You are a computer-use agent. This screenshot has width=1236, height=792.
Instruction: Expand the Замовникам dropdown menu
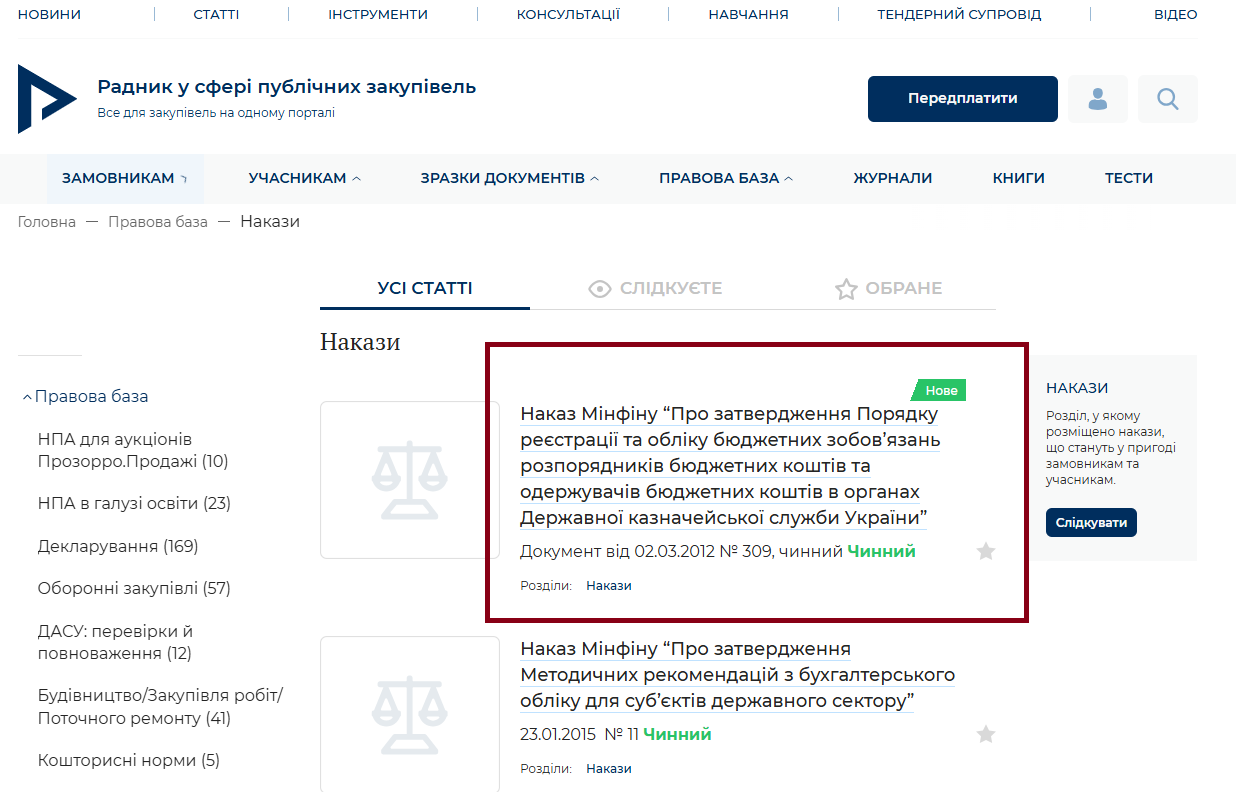(x=125, y=178)
